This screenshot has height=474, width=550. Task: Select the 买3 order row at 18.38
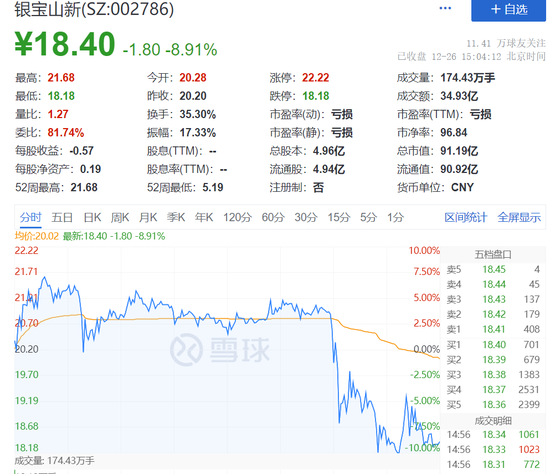click(x=493, y=375)
